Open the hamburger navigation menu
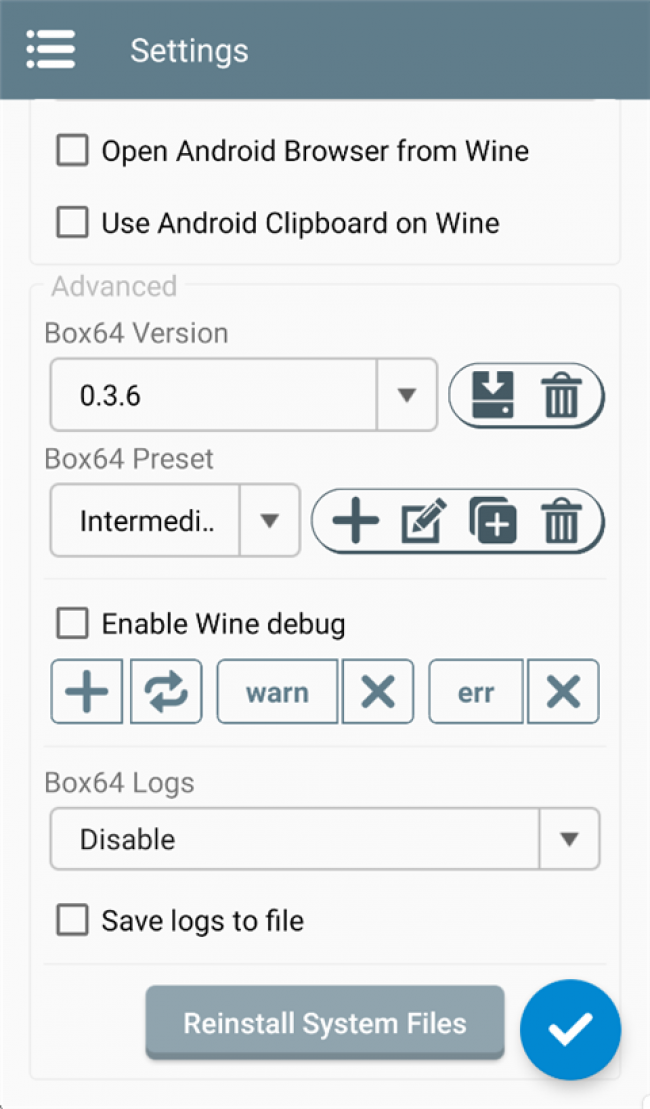The width and height of the screenshot is (650, 1109). click(51, 49)
